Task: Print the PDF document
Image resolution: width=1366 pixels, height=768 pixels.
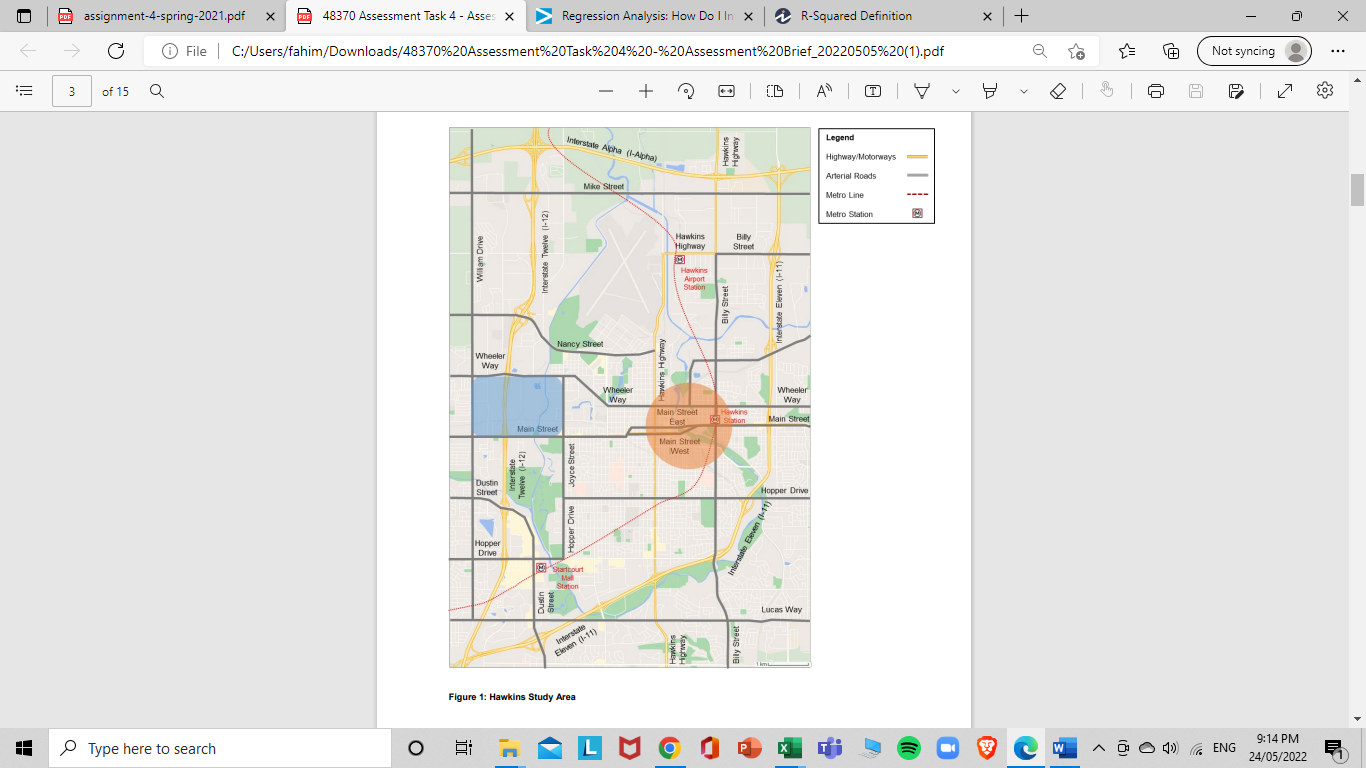Action: click(x=1156, y=91)
